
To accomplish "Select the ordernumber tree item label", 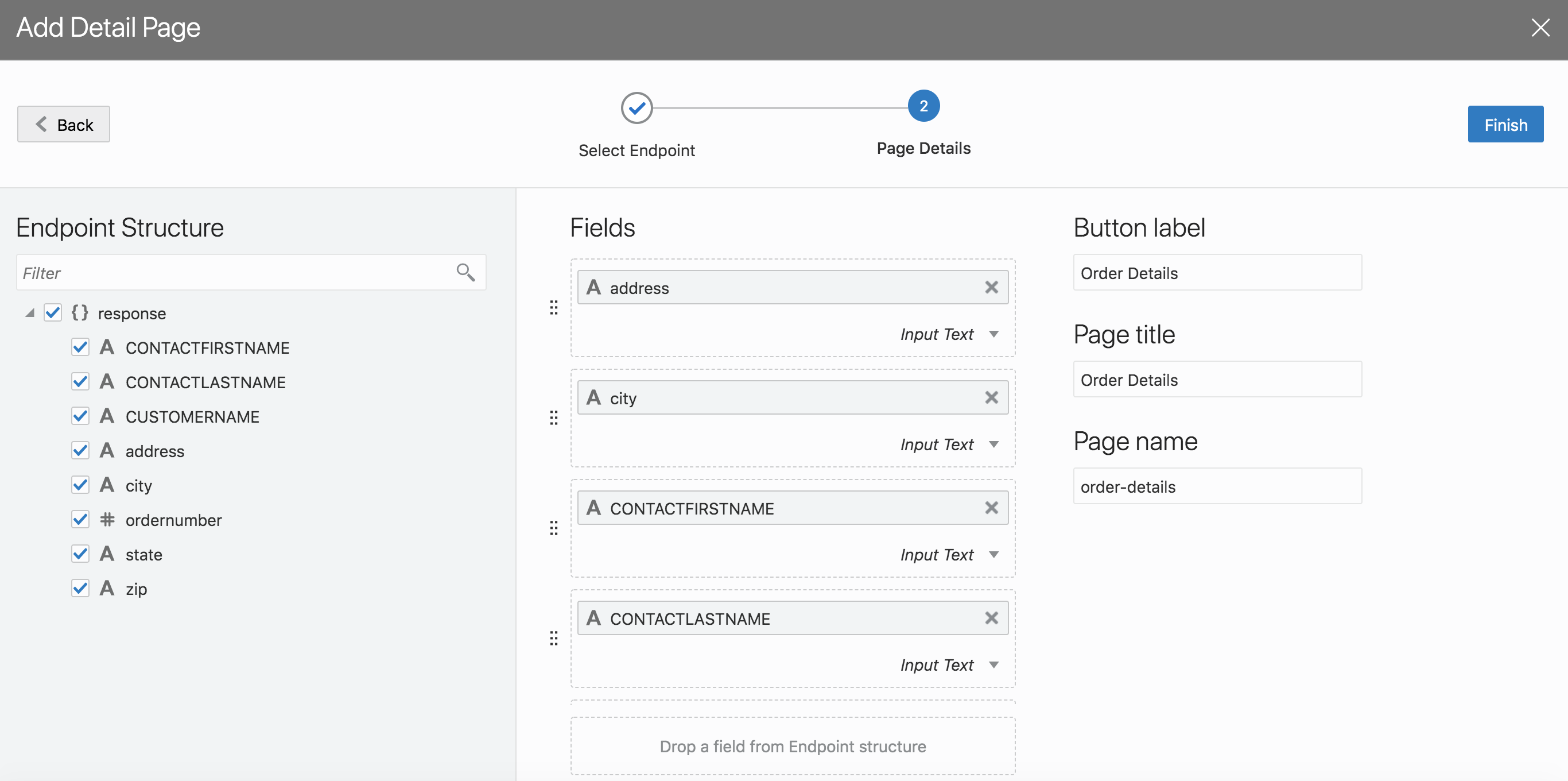I will click(x=173, y=520).
